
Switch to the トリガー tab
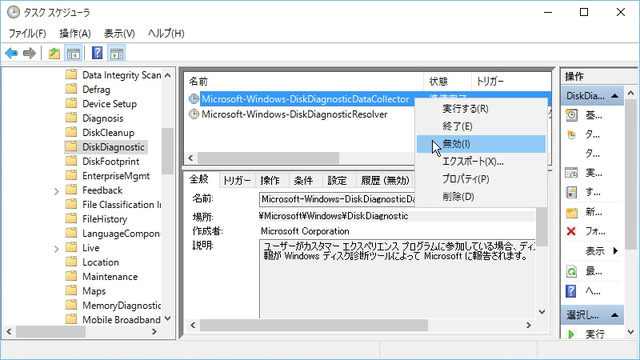[237, 181]
